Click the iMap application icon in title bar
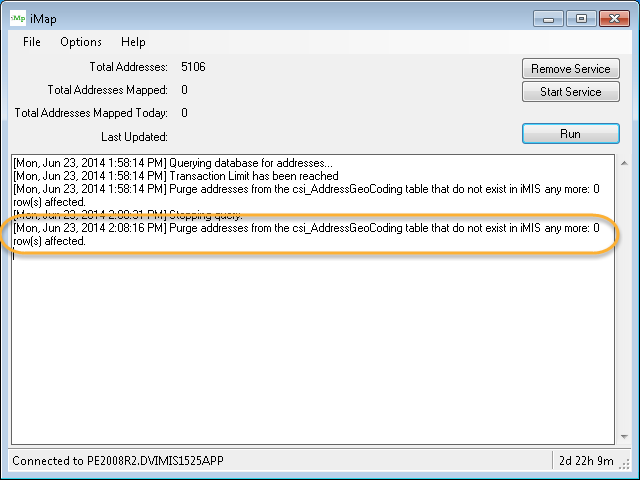The height and width of the screenshot is (480, 640). pyautogui.click(x=19, y=18)
